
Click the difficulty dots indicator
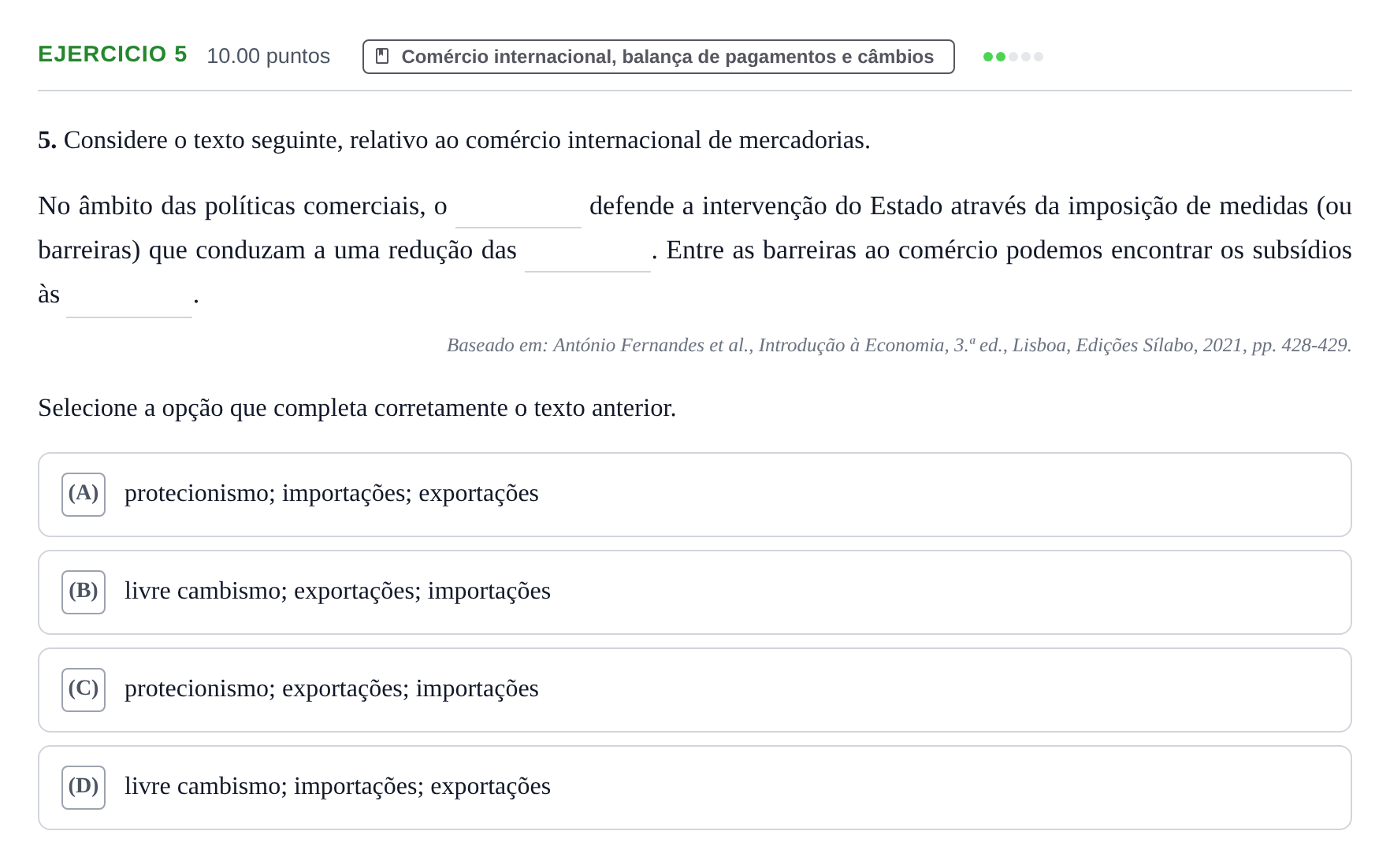[x=1013, y=57]
